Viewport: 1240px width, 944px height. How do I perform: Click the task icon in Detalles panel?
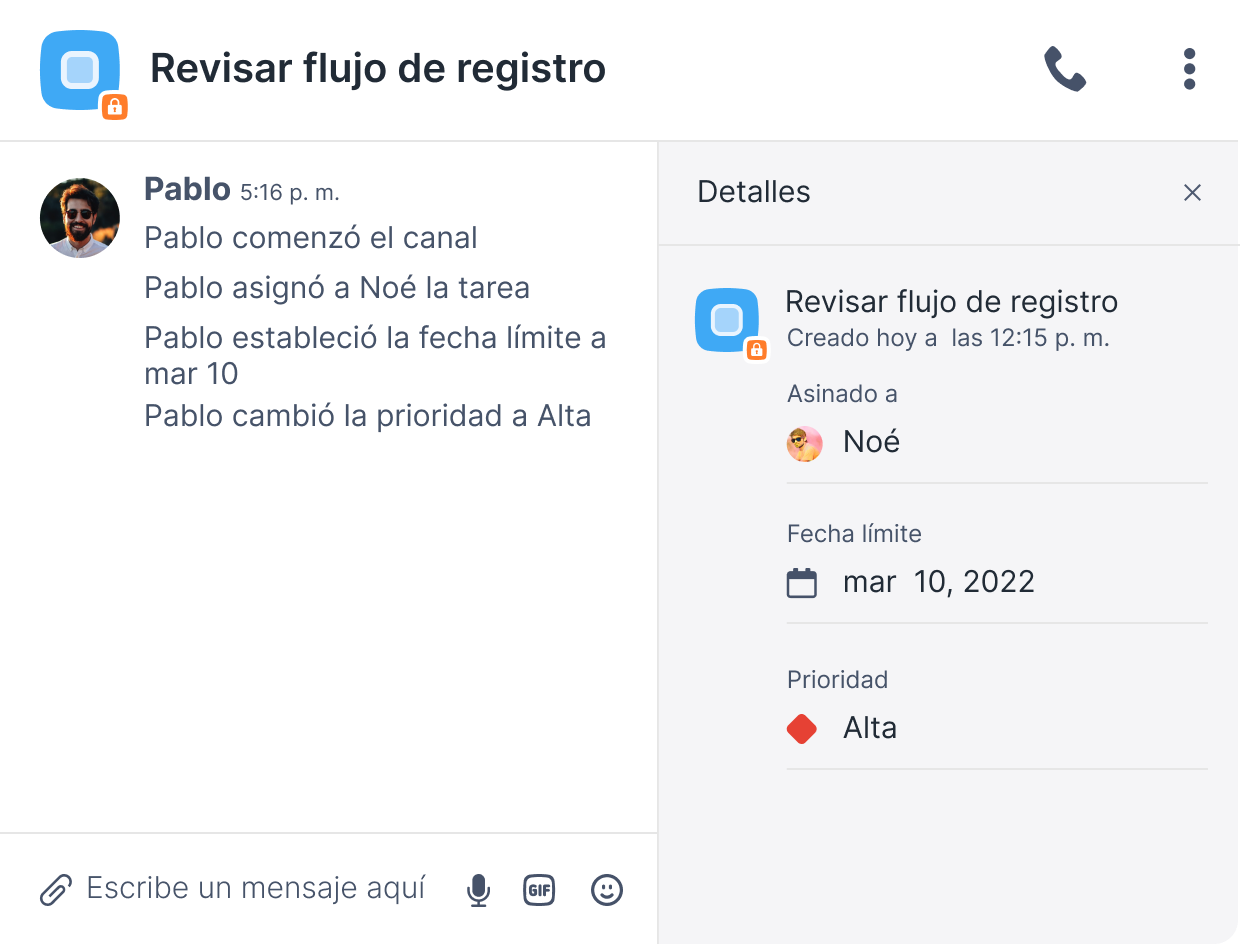pyautogui.click(x=727, y=320)
